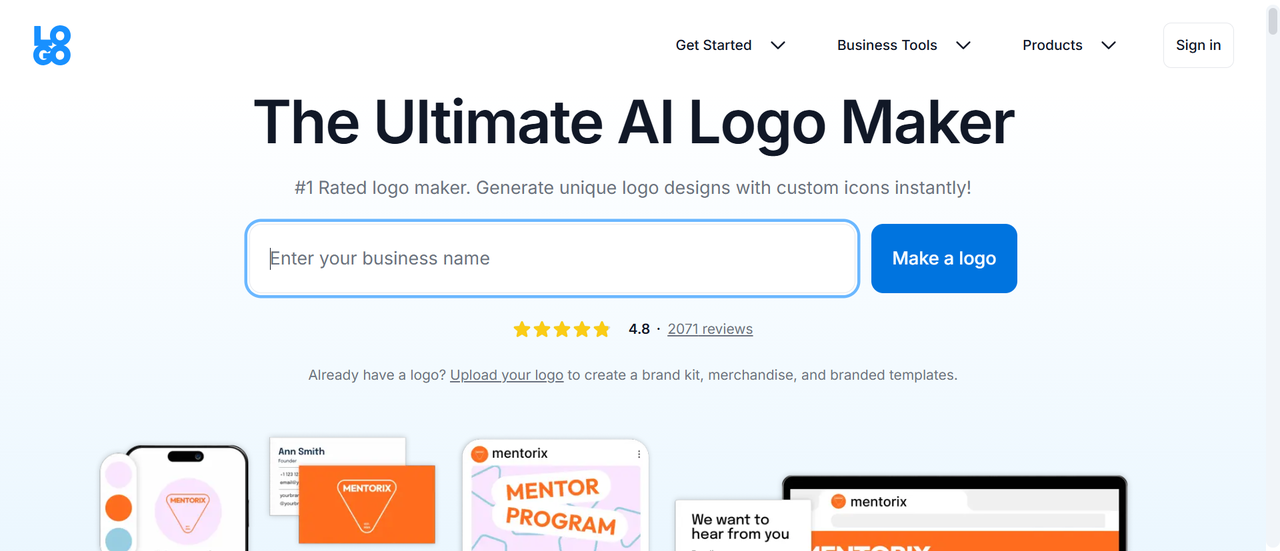This screenshot has height=551, width=1280.
Task: Select the orange color swatch
Action: (118, 508)
